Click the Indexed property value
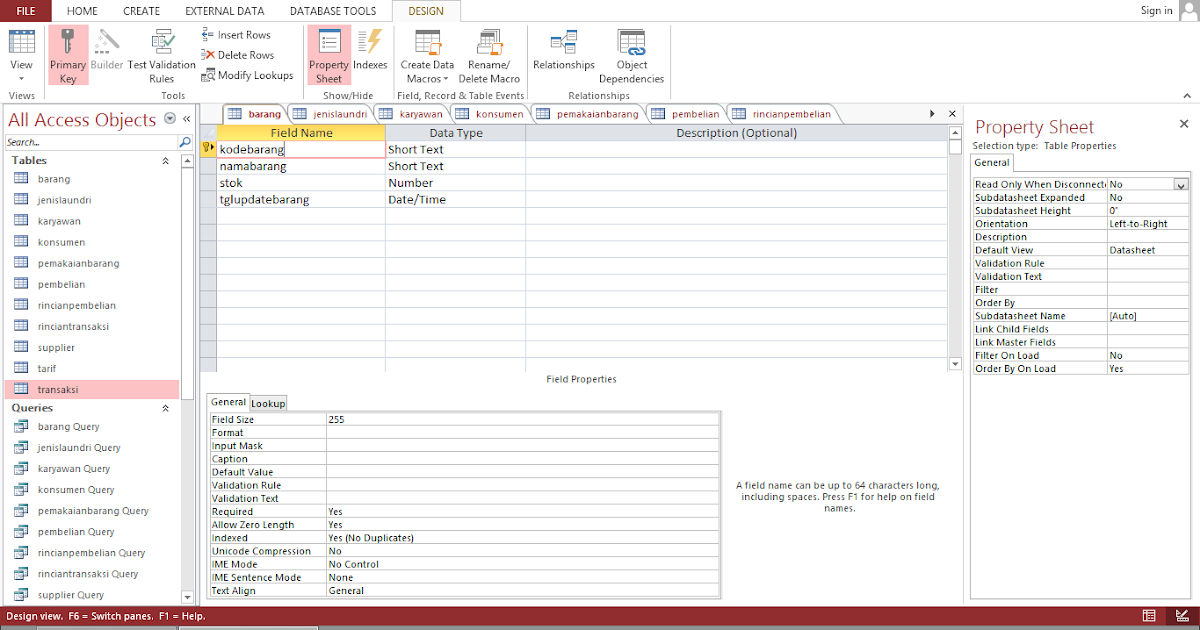 tap(522, 538)
